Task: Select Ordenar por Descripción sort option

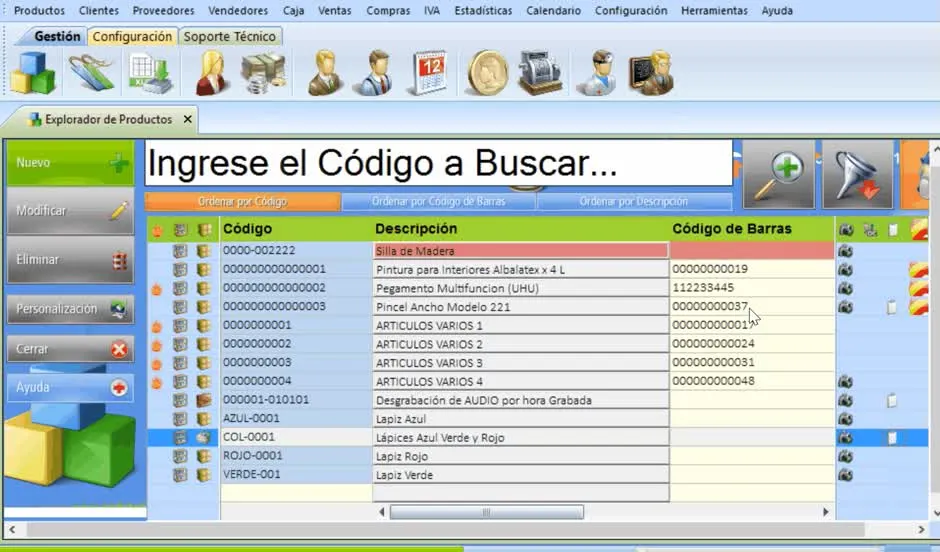Action: pyautogui.click(x=634, y=202)
